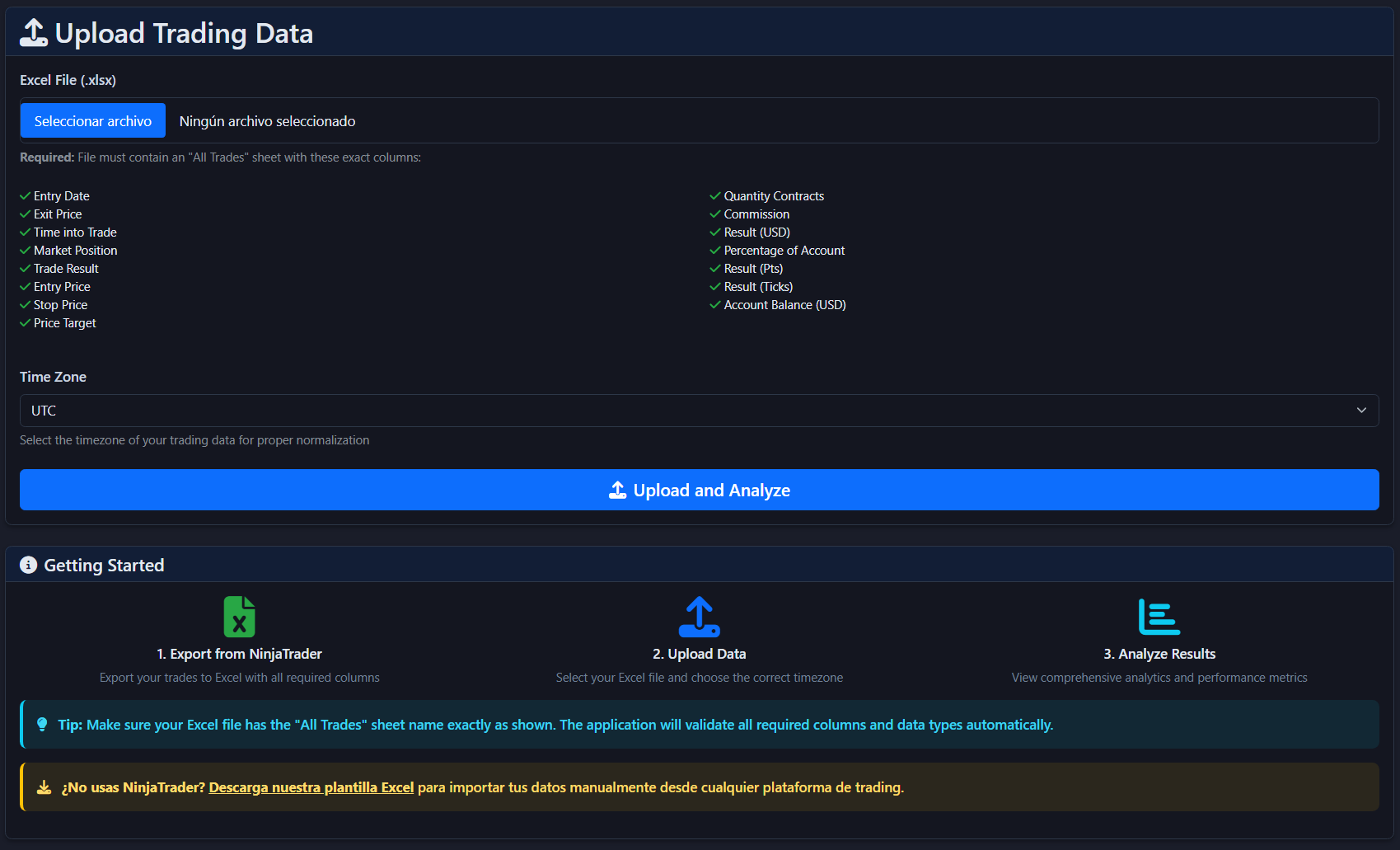Click the info icon beside Getting Started
The height and width of the screenshot is (850, 1400).
tap(29, 565)
